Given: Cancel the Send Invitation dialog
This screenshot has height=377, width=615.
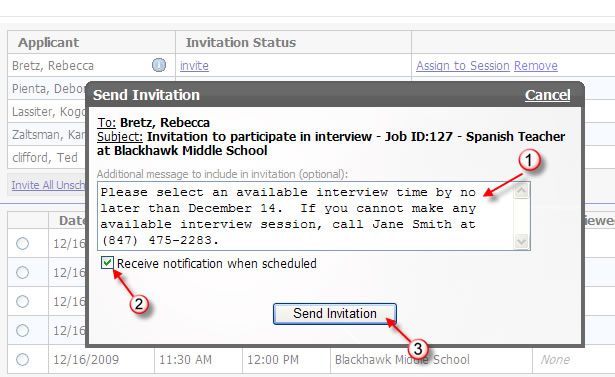Looking at the screenshot, I should pyautogui.click(x=548, y=95).
